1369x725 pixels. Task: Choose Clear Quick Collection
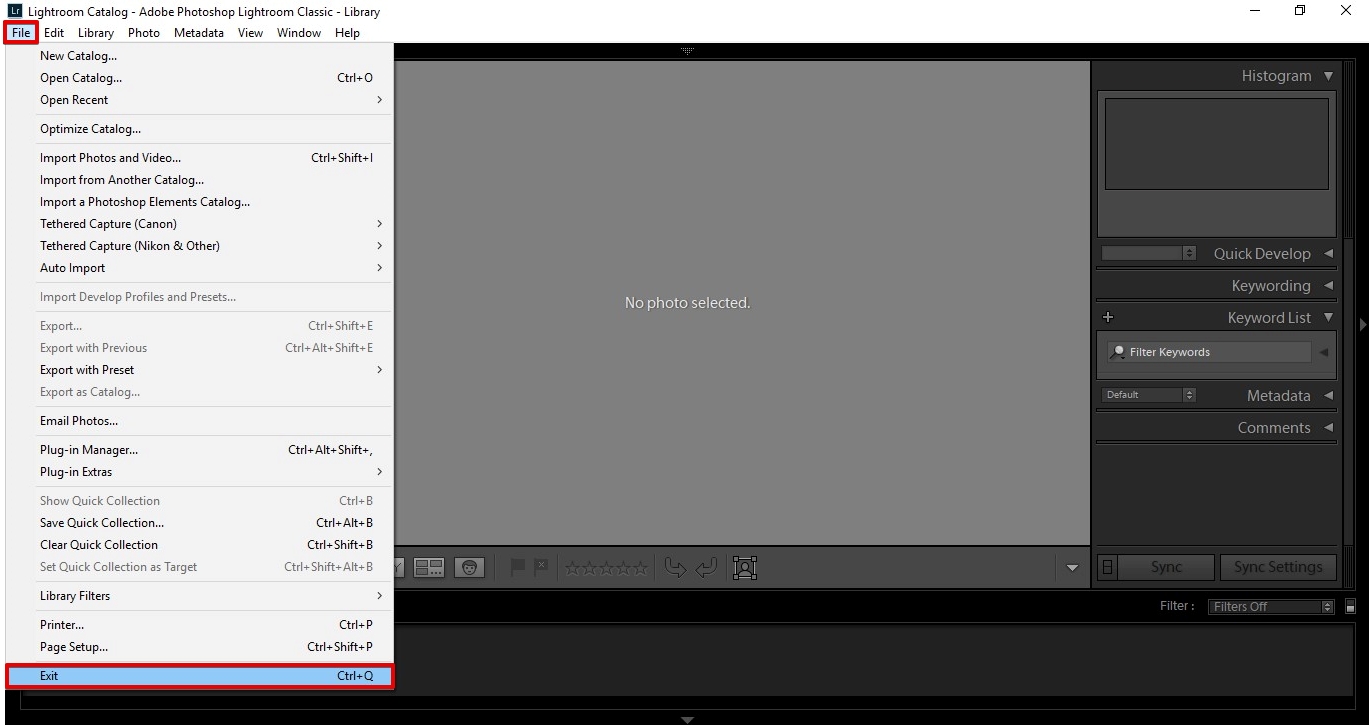click(x=200, y=545)
